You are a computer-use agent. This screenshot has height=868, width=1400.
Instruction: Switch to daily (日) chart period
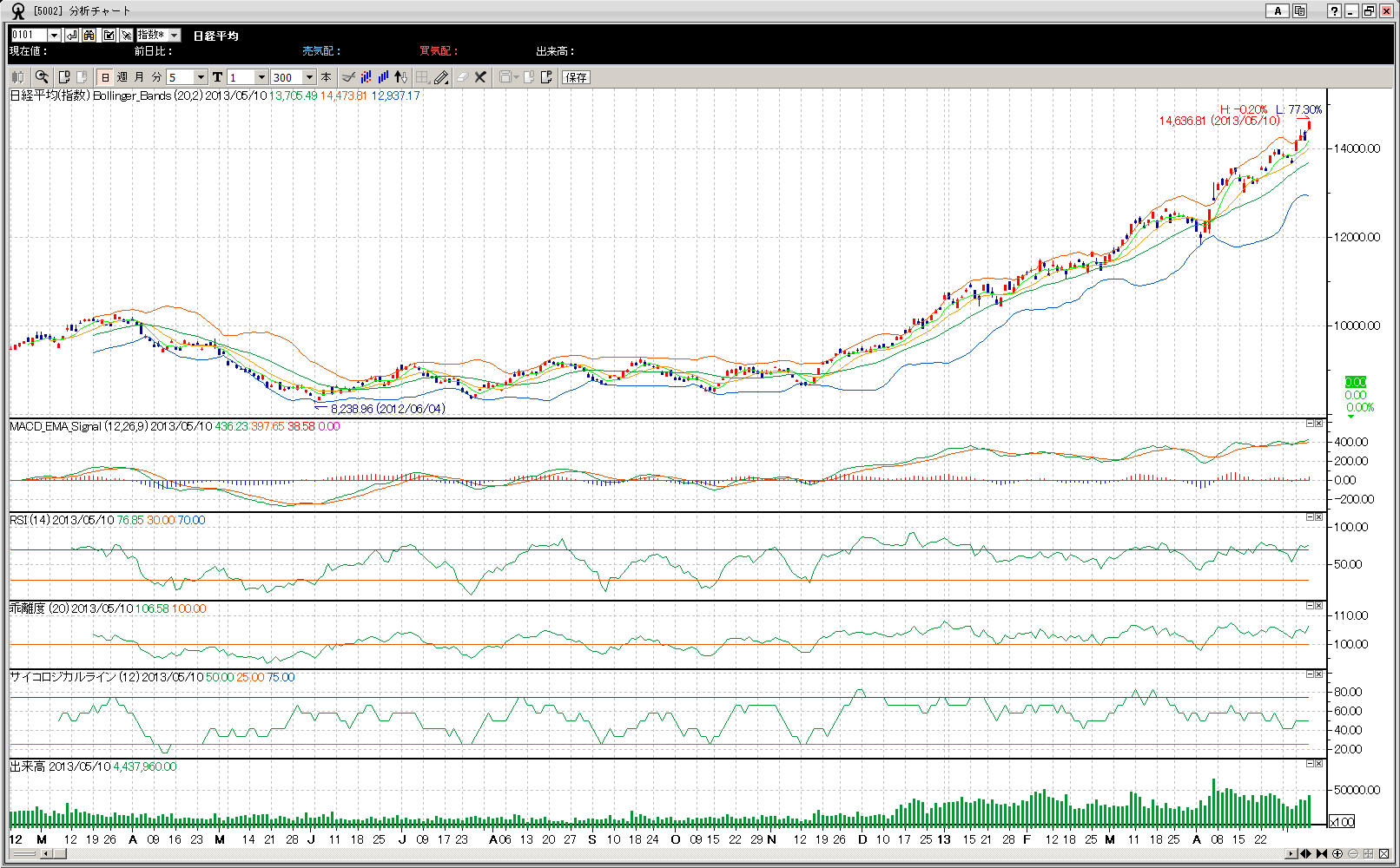105,77
